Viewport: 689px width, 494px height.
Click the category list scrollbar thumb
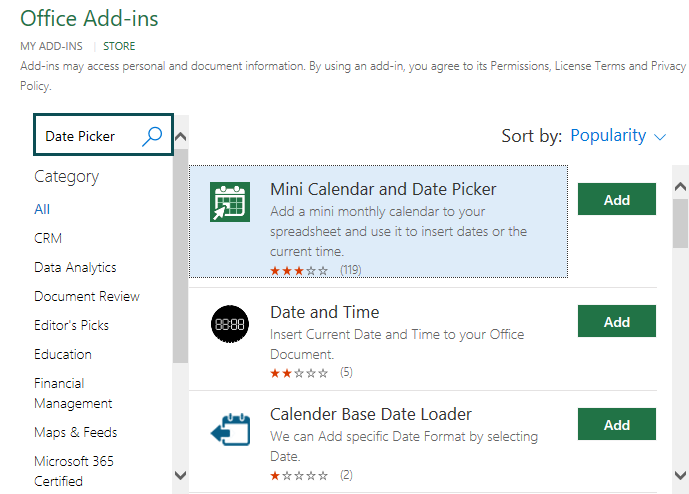(x=181, y=256)
